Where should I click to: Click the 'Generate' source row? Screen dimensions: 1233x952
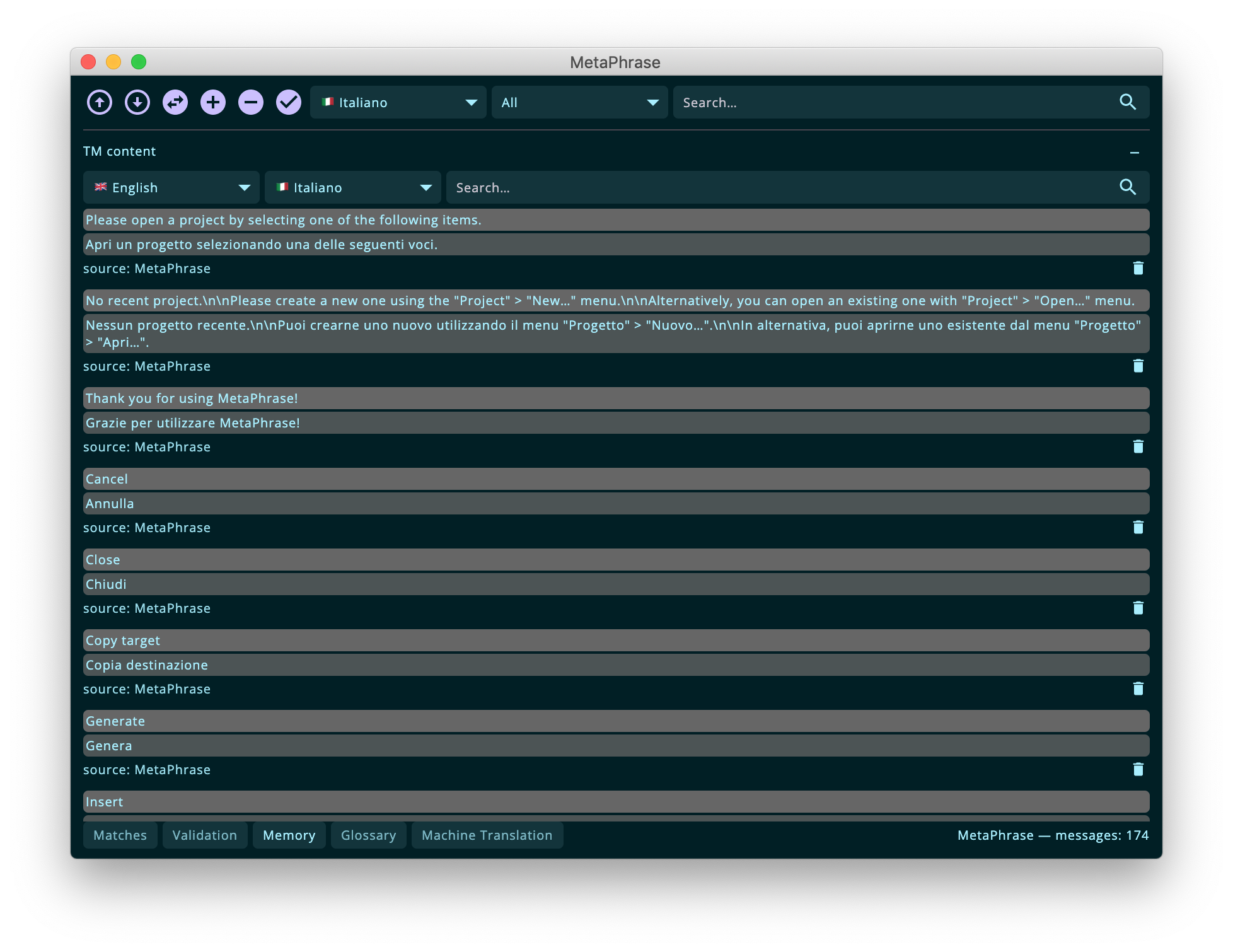[616, 721]
